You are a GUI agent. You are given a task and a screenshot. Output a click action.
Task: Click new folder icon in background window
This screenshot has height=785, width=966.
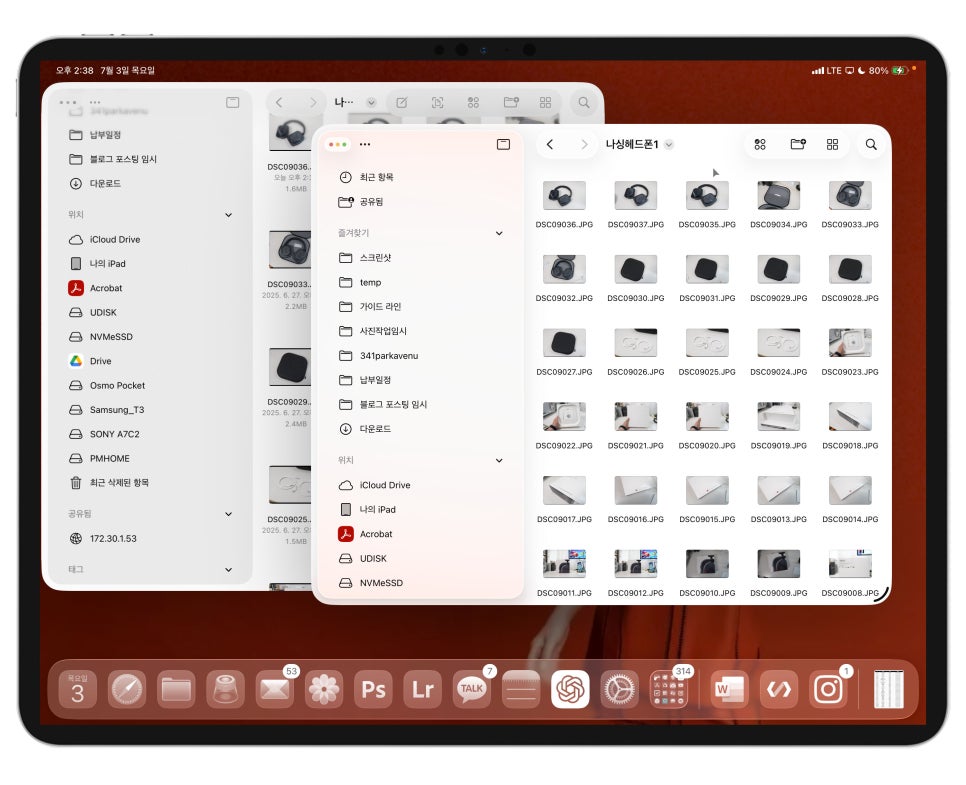click(511, 102)
